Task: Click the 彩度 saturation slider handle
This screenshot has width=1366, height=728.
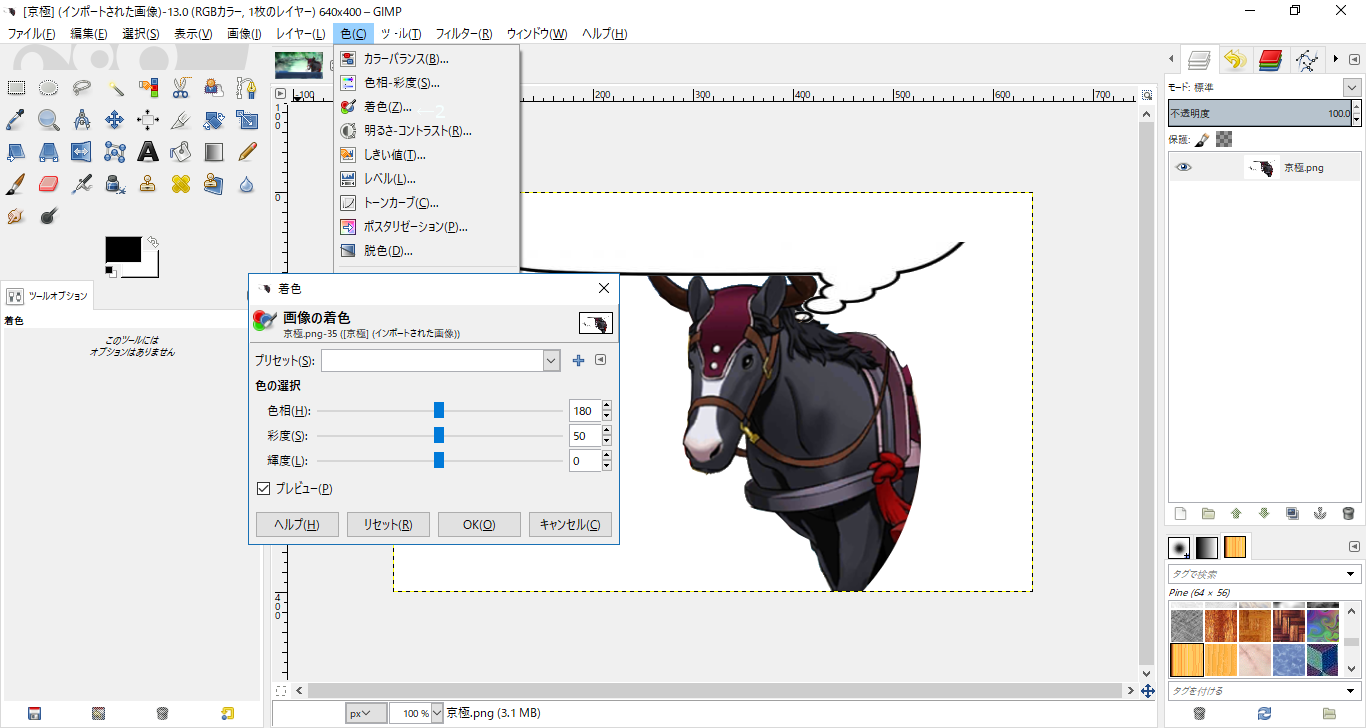Action: pyautogui.click(x=439, y=435)
